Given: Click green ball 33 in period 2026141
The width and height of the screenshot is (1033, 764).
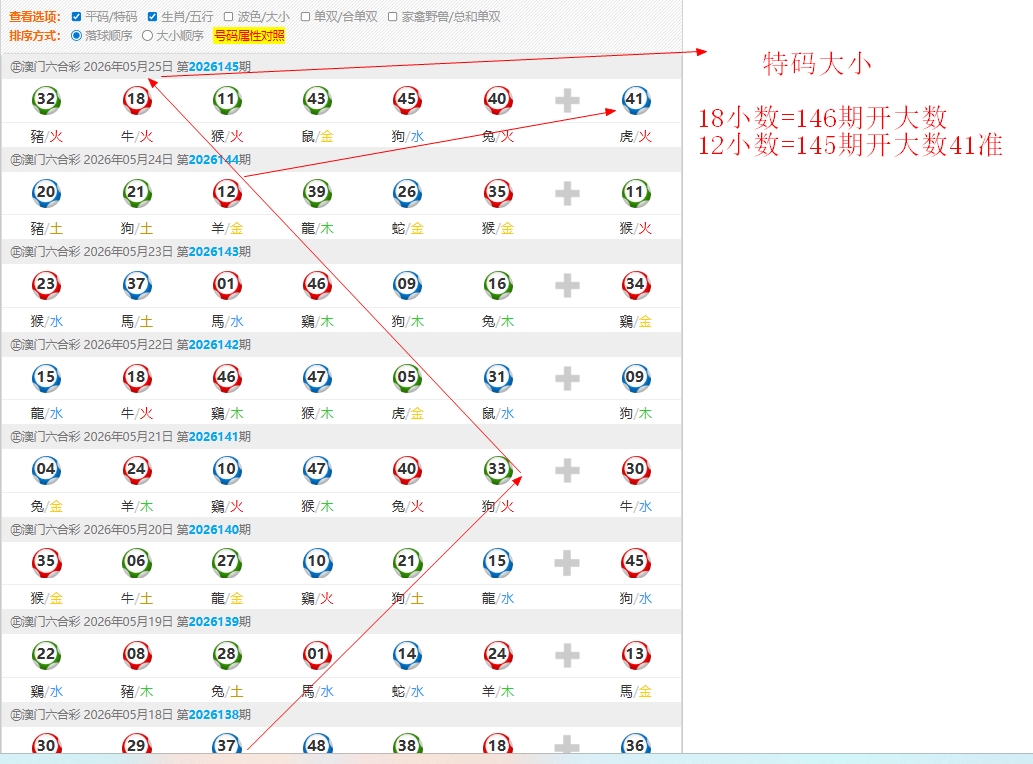Looking at the screenshot, I should tap(497, 470).
